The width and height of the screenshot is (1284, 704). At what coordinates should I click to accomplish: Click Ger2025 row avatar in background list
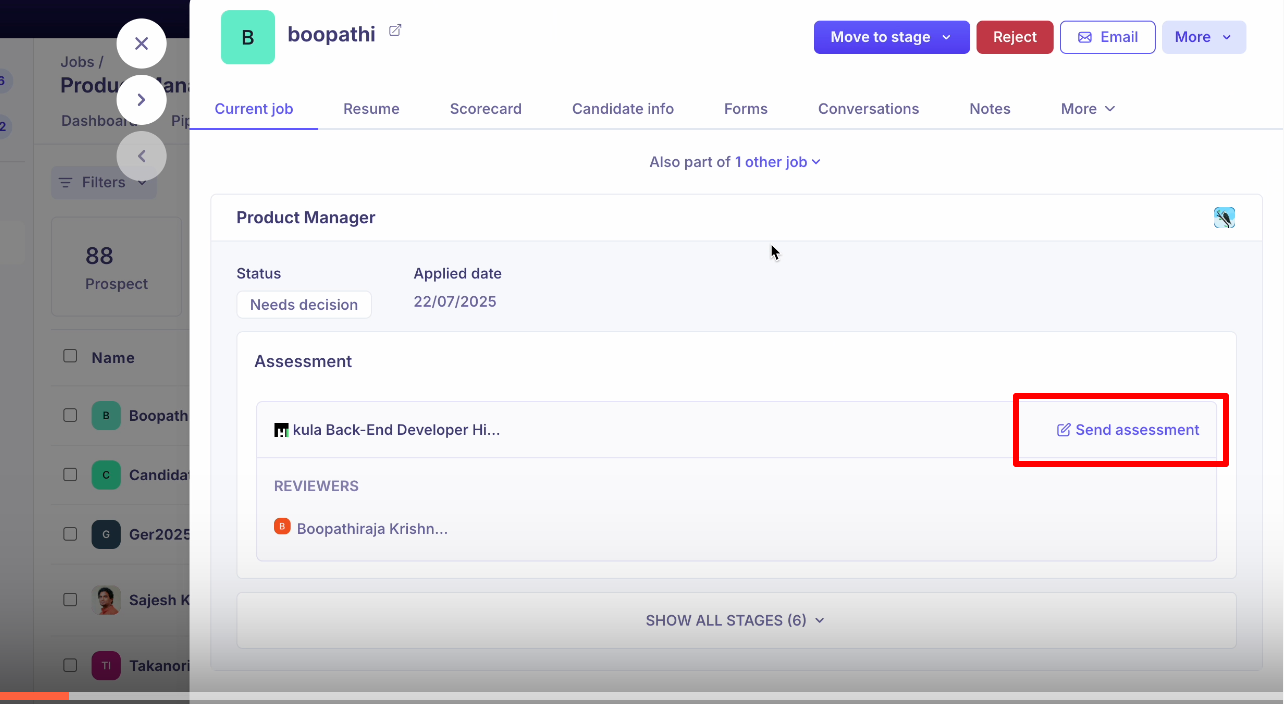[x=106, y=534]
